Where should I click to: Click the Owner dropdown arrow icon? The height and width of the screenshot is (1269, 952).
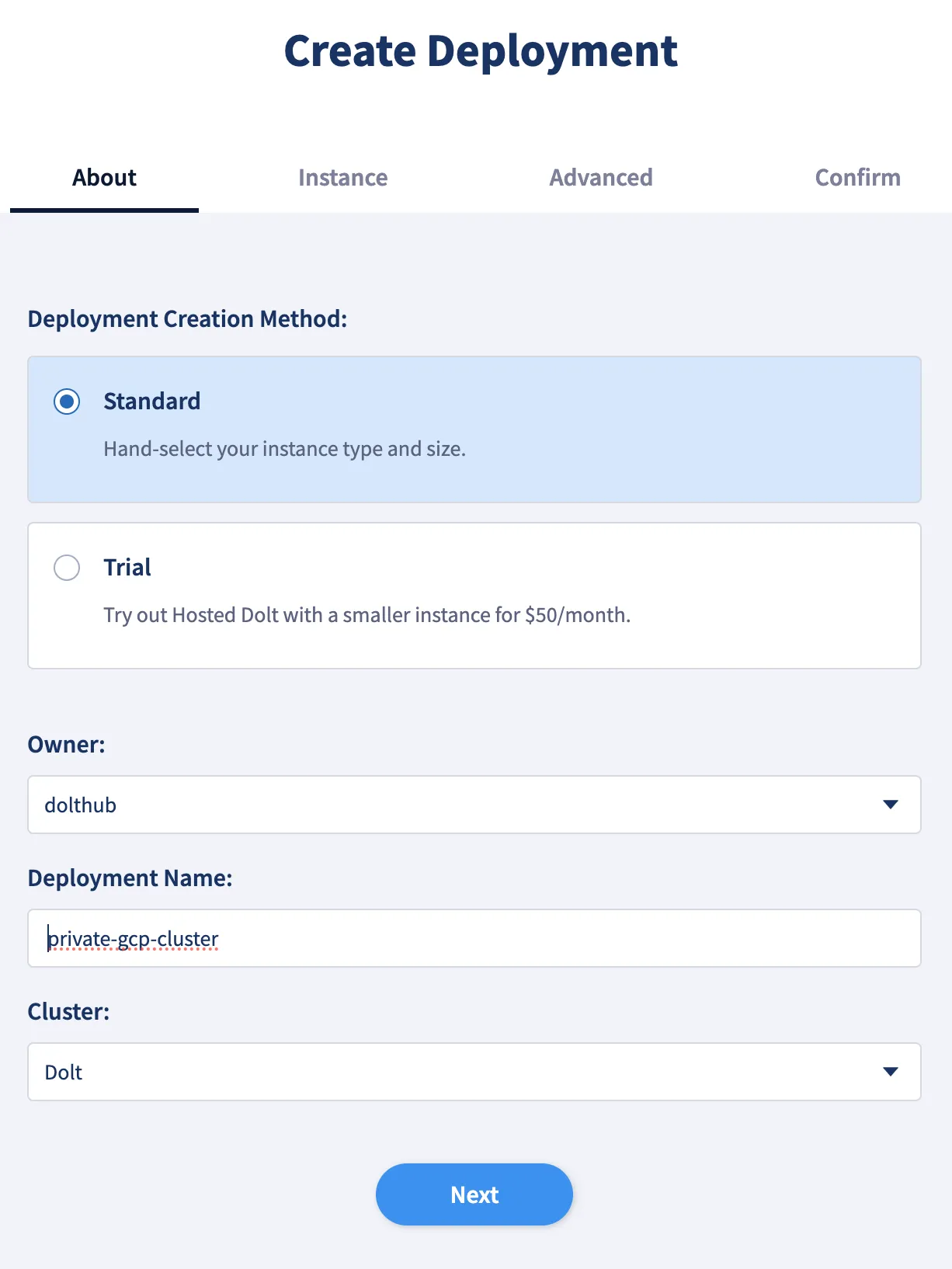tap(891, 805)
